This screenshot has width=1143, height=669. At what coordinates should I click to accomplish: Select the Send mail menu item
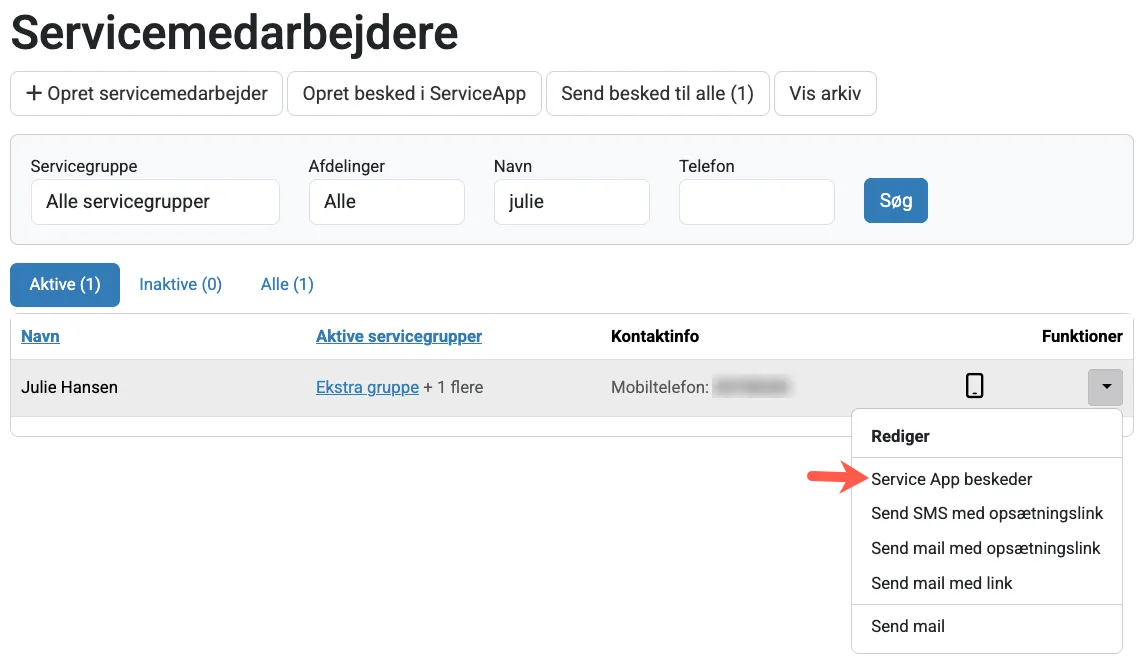tap(907, 626)
